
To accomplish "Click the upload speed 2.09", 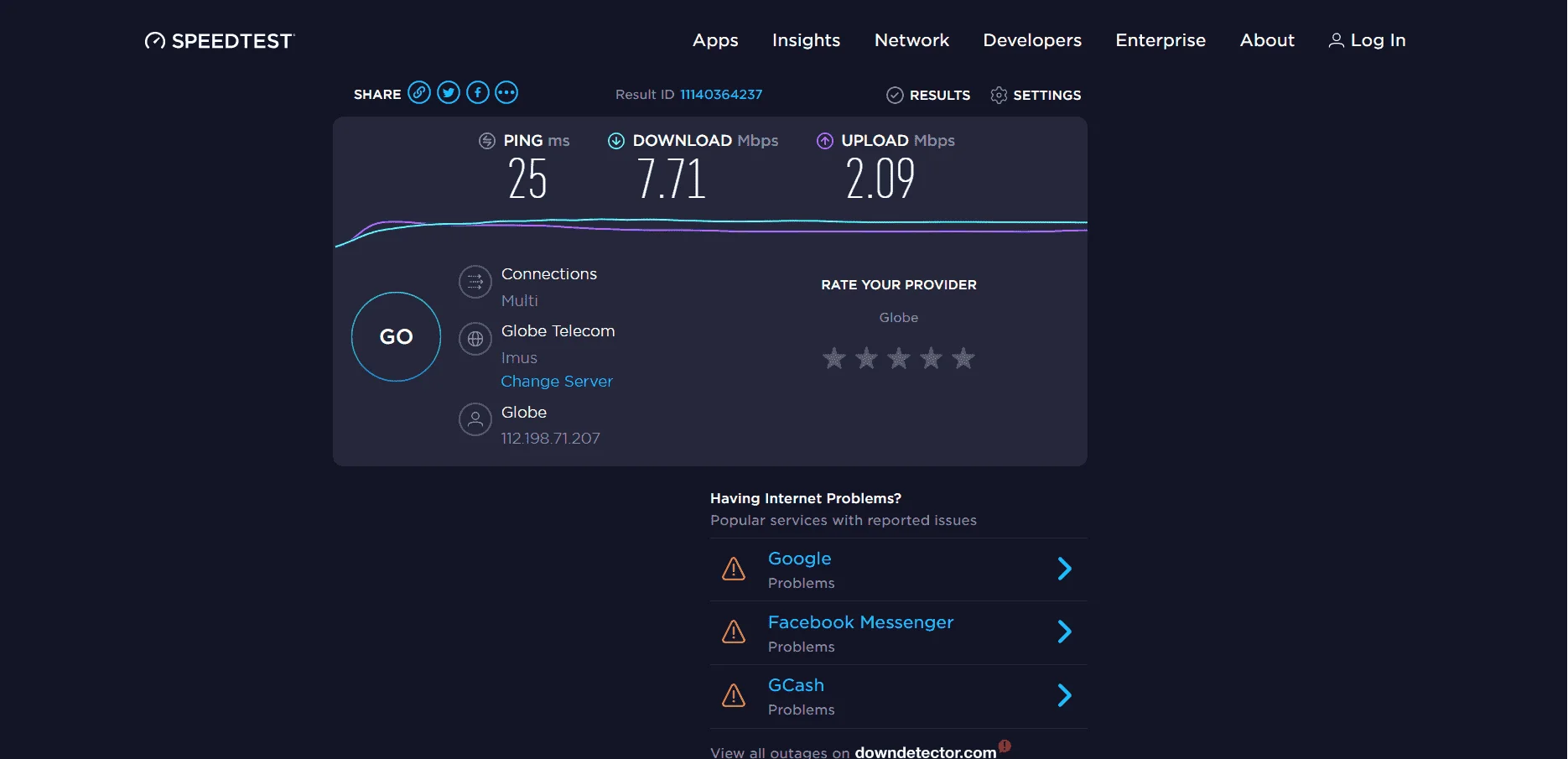I will 880,179.
